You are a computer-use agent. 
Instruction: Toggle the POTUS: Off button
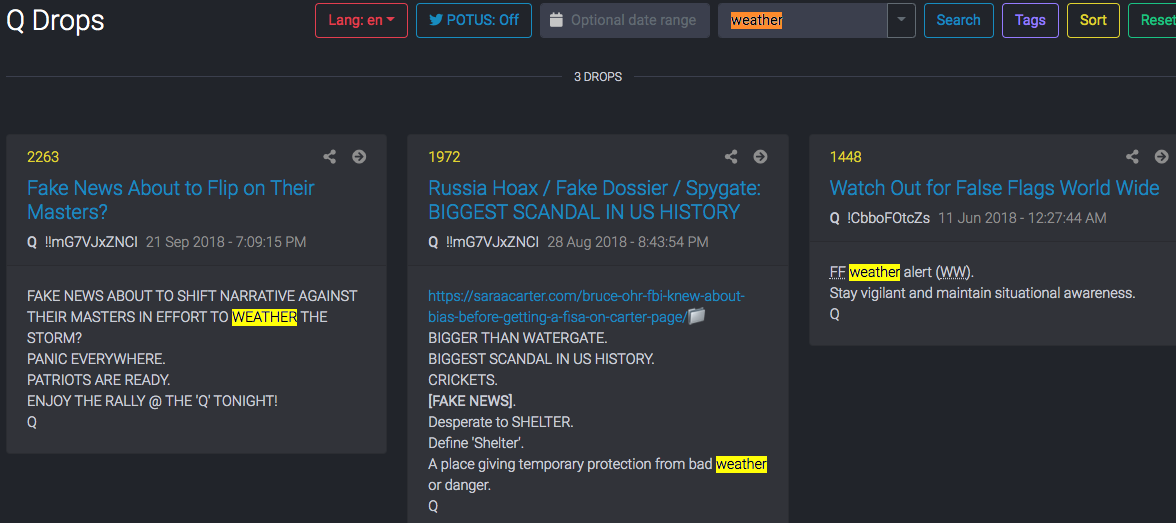(x=474, y=20)
